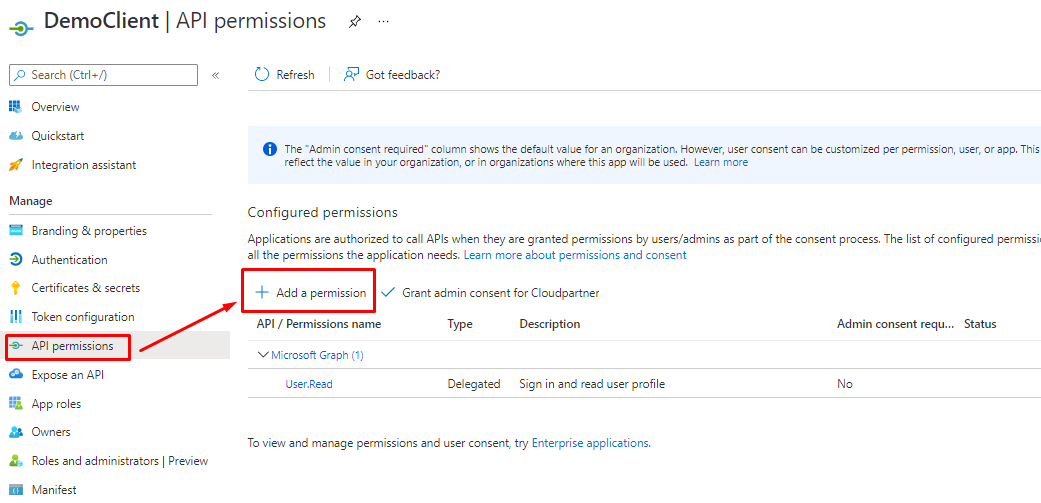The width and height of the screenshot is (1041, 503).
Task: Select the Quickstart cloud icon
Action: pos(16,136)
